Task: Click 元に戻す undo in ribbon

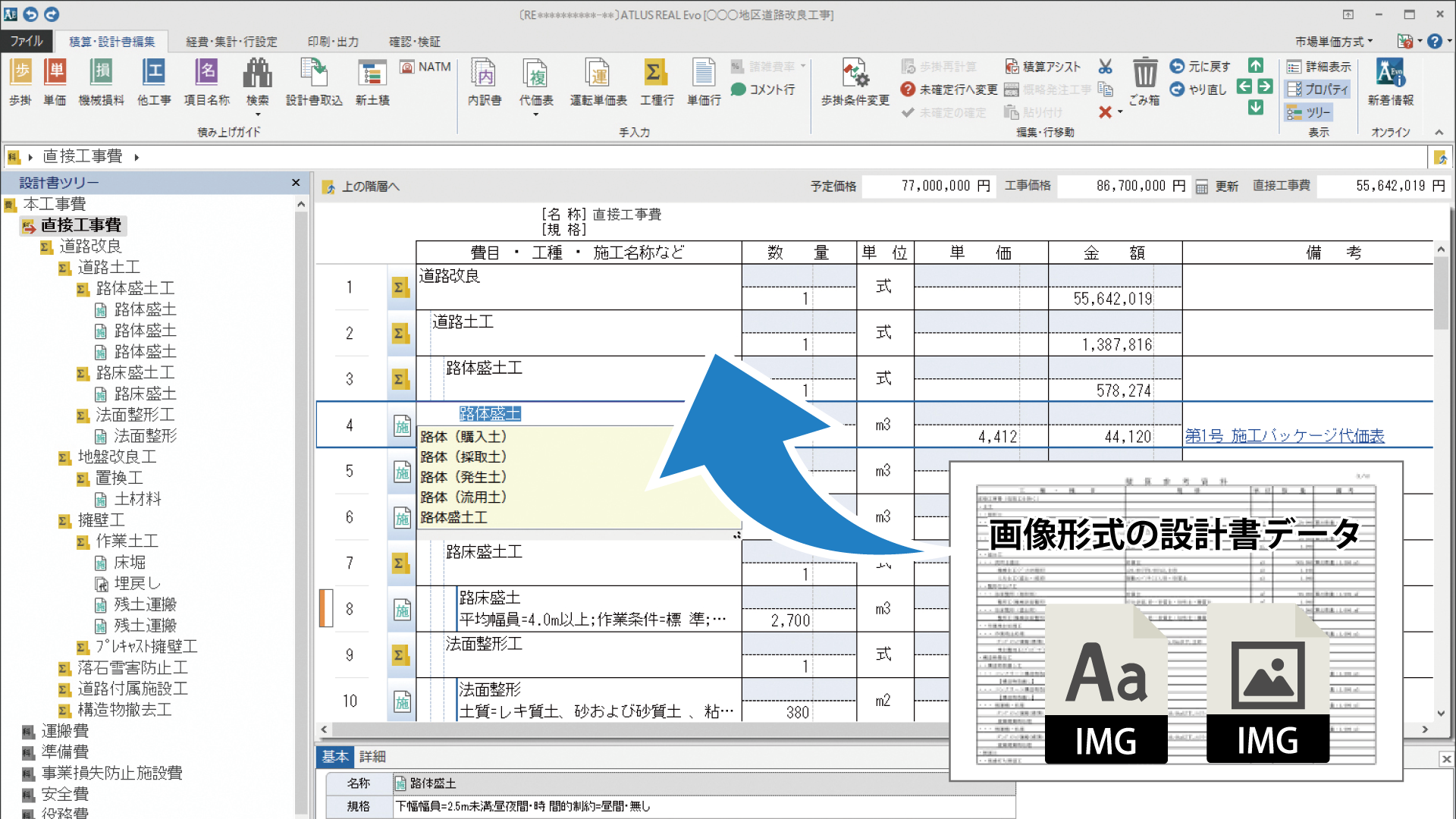Action: pos(1200,67)
